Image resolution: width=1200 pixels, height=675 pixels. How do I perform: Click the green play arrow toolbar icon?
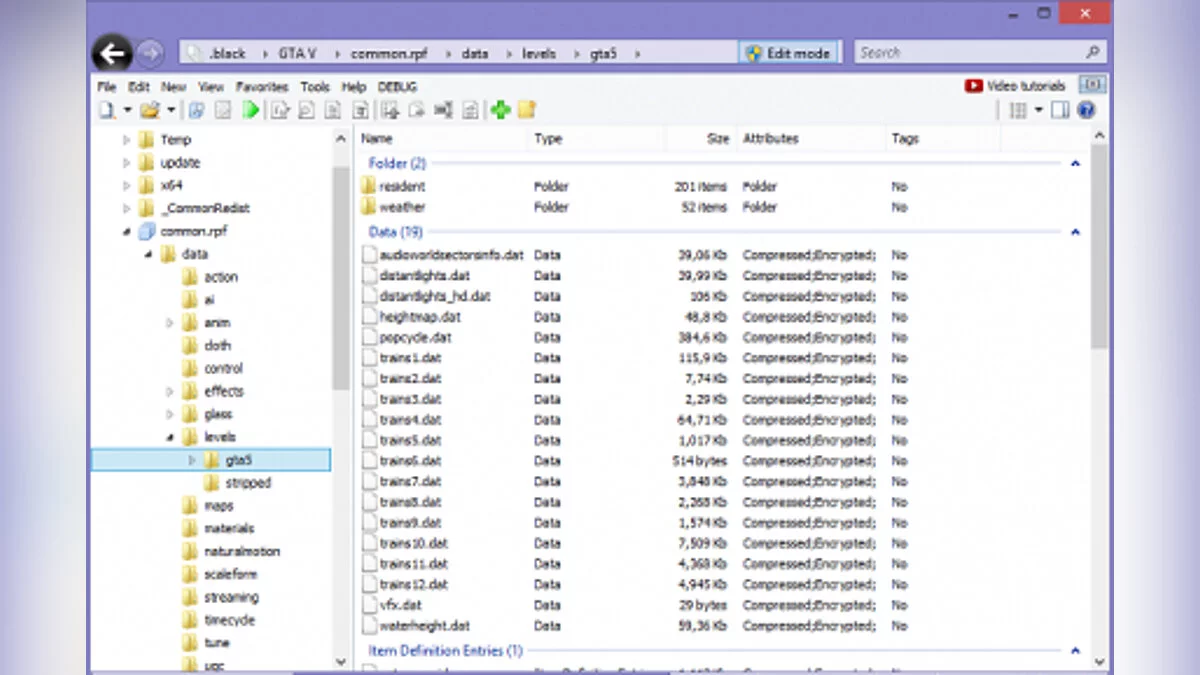pyautogui.click(x=251, y=110)
